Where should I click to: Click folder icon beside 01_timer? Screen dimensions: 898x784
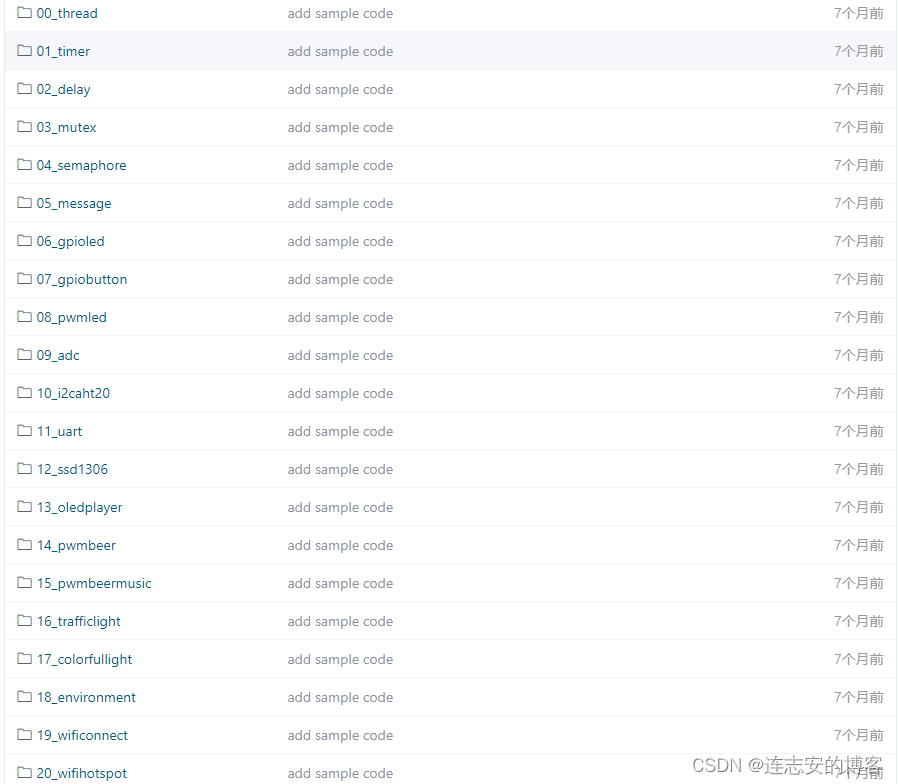[24, 50]
